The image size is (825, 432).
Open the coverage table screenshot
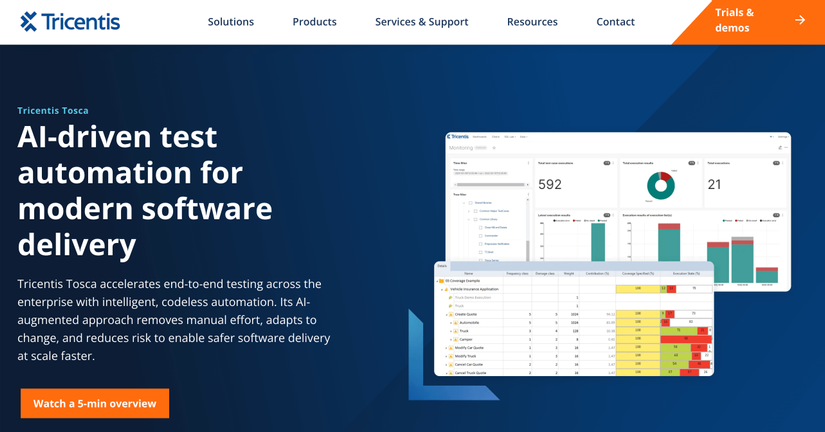[574, 318]
